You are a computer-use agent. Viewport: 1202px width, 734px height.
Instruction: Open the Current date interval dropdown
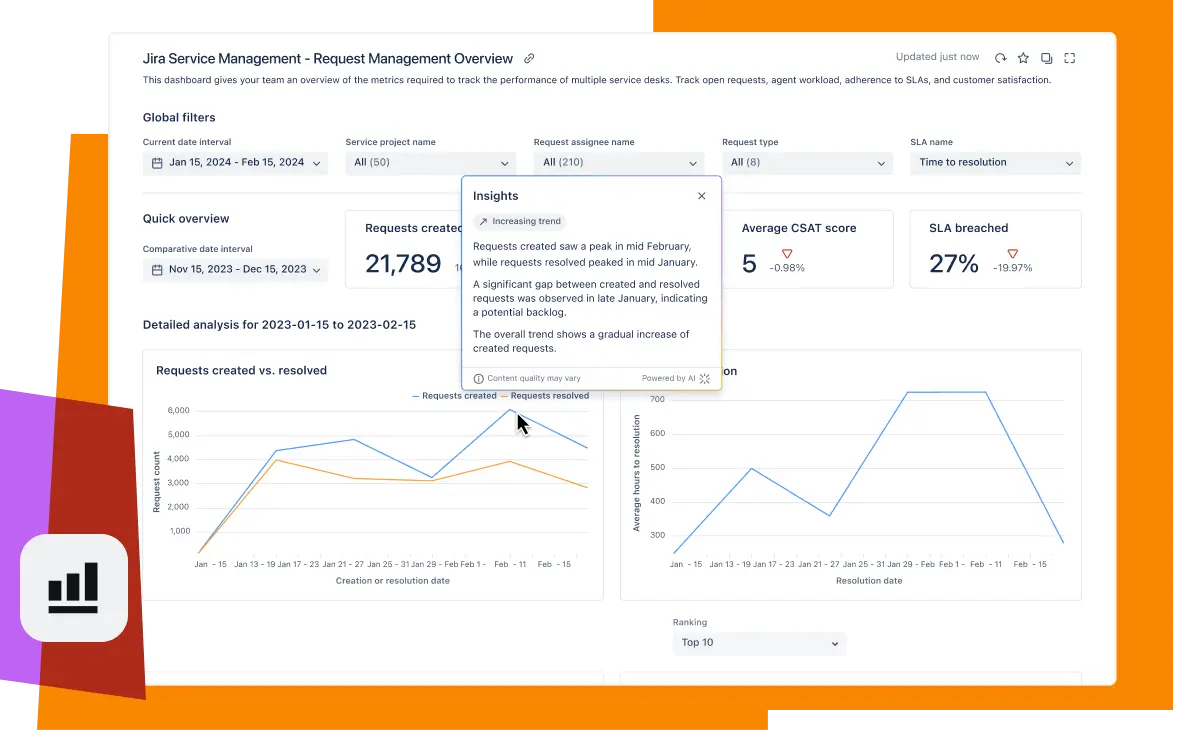(x=235, y=163)
